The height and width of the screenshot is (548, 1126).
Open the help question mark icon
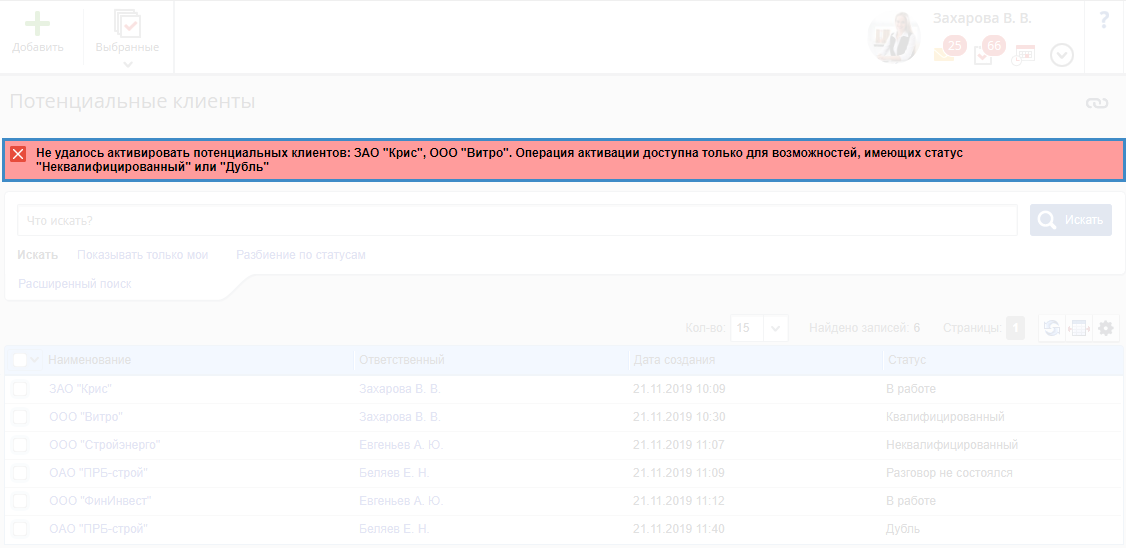(x=1104, y=20)
